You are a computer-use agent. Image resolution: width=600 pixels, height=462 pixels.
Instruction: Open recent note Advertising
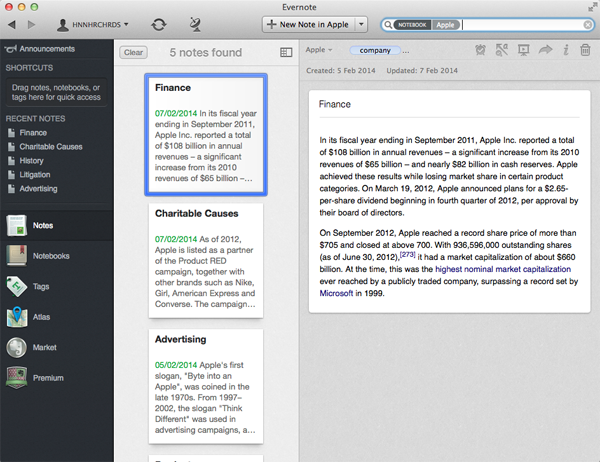(x=38, y=189)
